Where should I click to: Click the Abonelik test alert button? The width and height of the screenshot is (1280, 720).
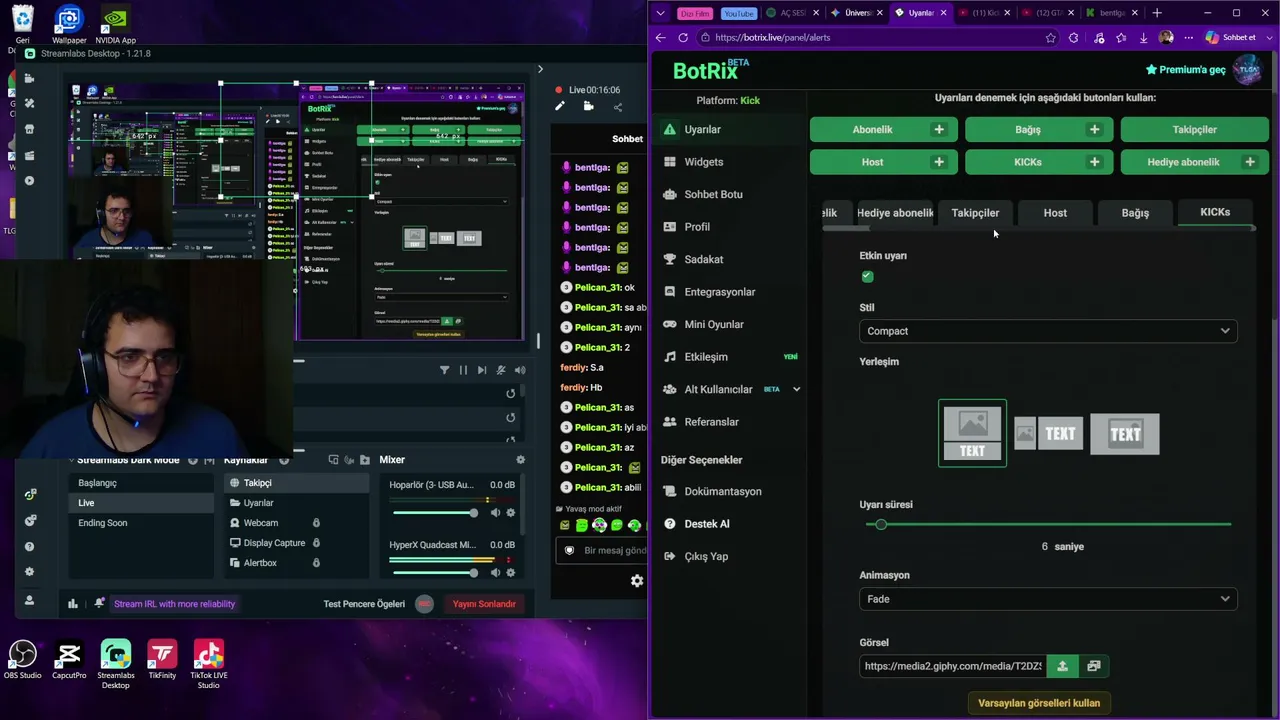[x=883, y=130]
